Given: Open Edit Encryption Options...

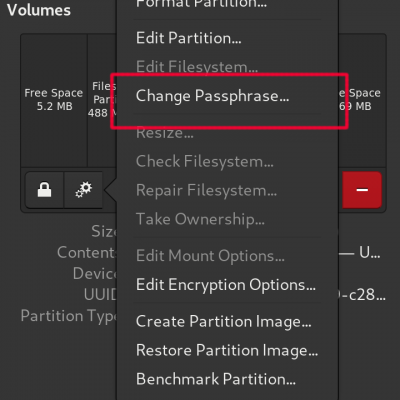Looking at the screenshot, I should click(x=226, y=285).
